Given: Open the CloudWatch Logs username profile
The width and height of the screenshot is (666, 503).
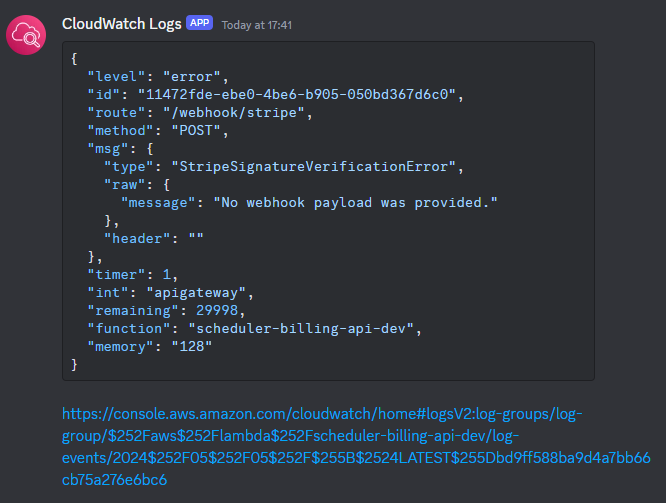Looking at the screenshot, I should pyautogui.click(x=121, y=24).
